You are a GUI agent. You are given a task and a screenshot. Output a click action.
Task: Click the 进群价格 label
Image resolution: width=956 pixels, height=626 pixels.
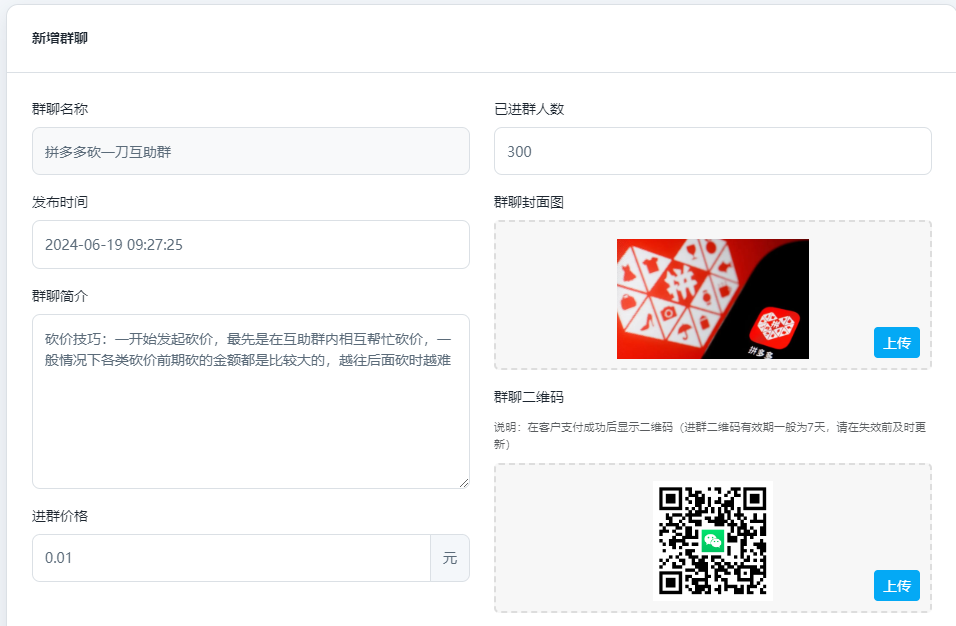pyautogui.click(x=60, y=516)
